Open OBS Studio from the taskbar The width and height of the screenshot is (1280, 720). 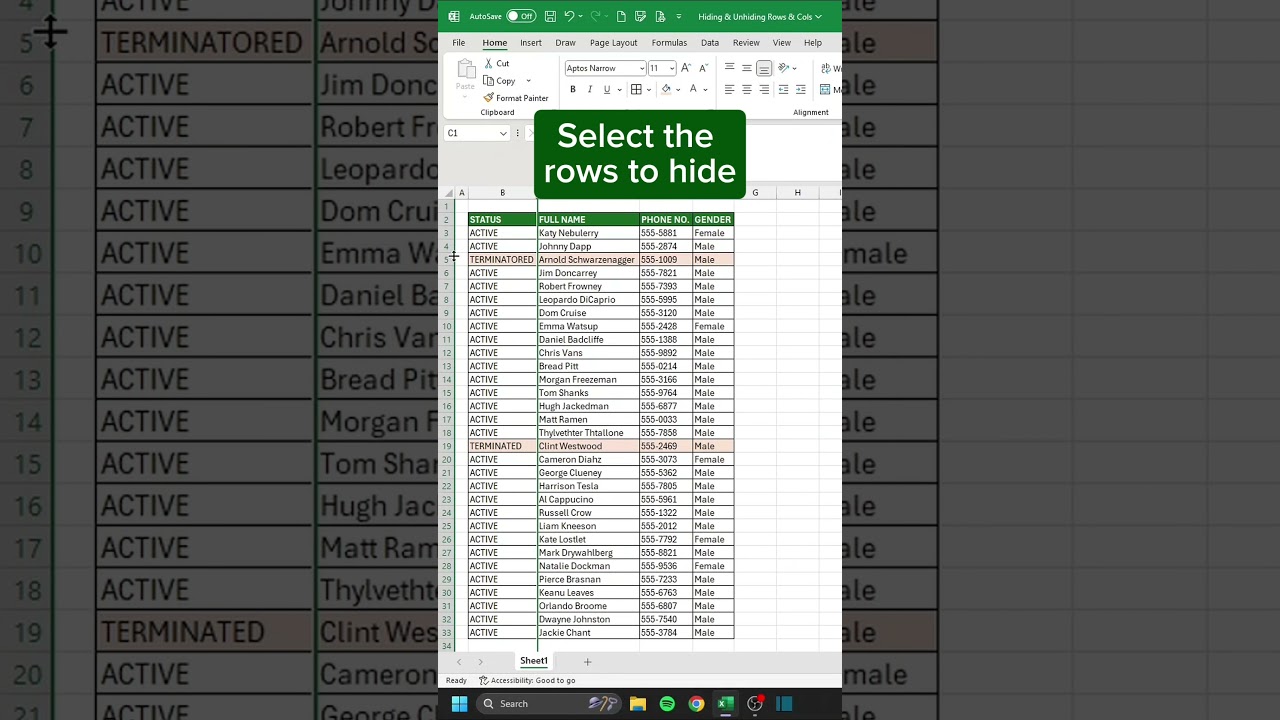coord(755,704)
